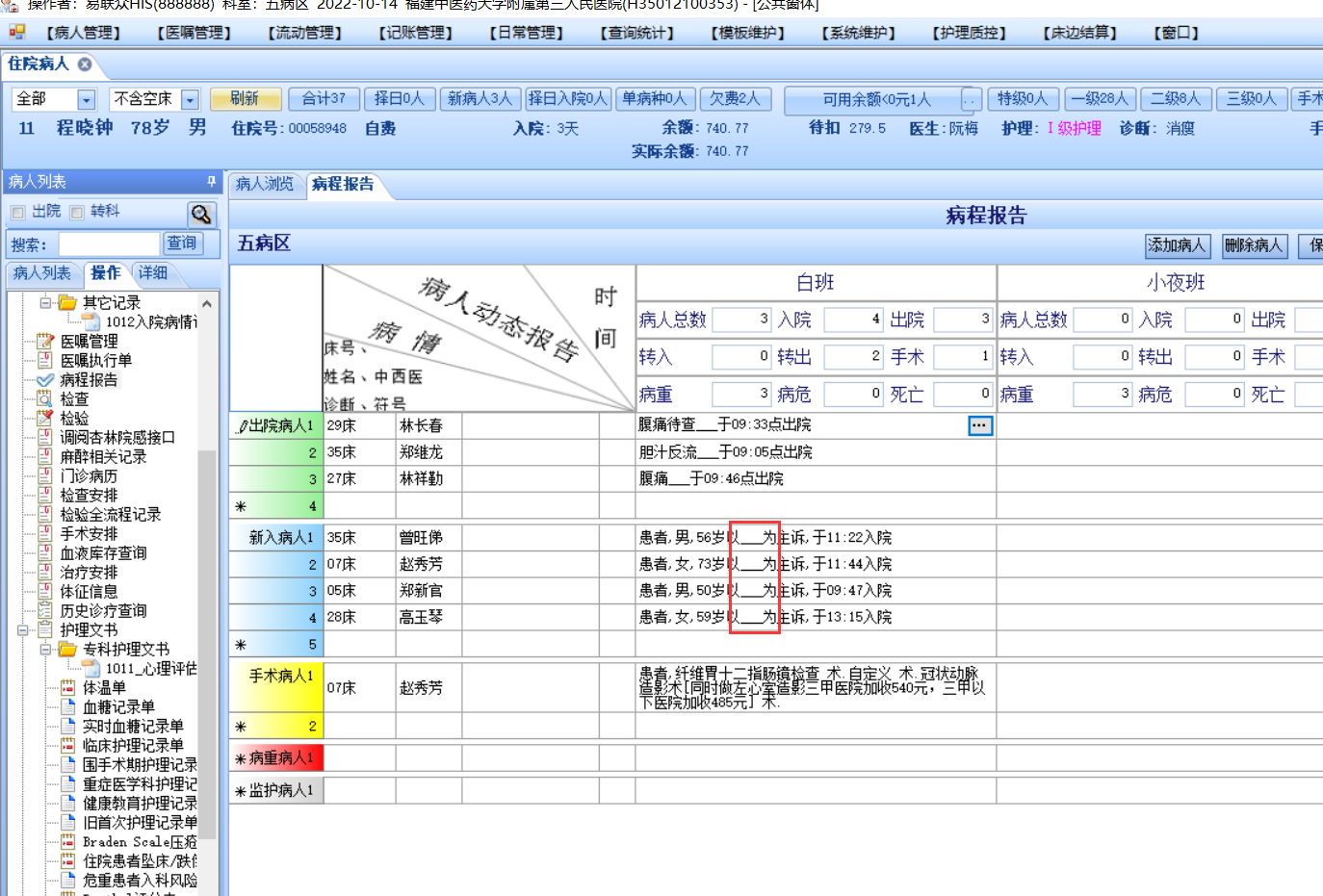Open the 流动管理 menu
The width and height of the screenshot is (1323, 896).
tap(305, 33)
